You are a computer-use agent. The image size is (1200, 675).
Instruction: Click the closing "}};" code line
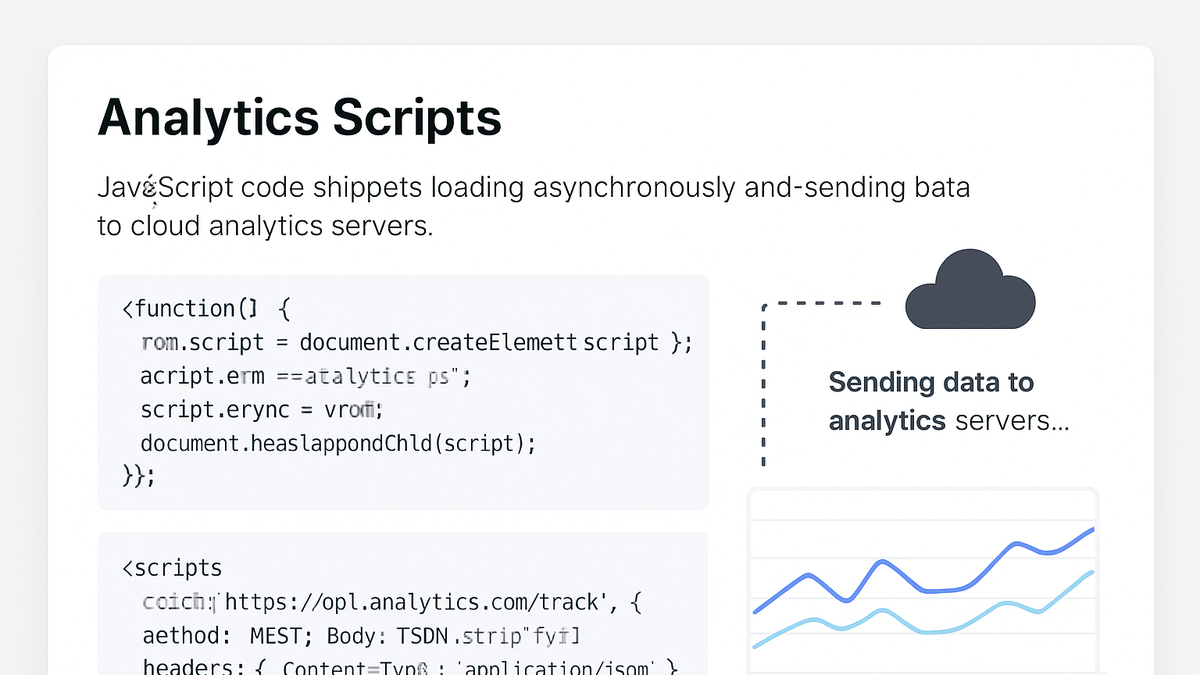click(139, 475)
